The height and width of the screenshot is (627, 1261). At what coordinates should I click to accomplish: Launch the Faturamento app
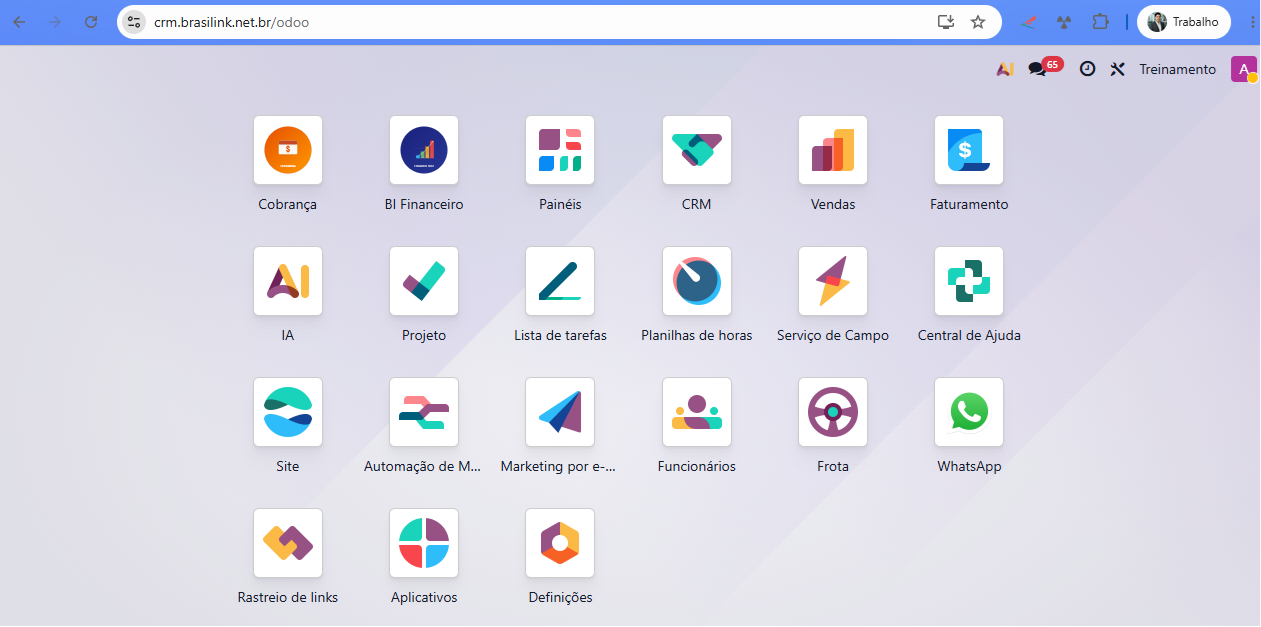pos(969,150)
